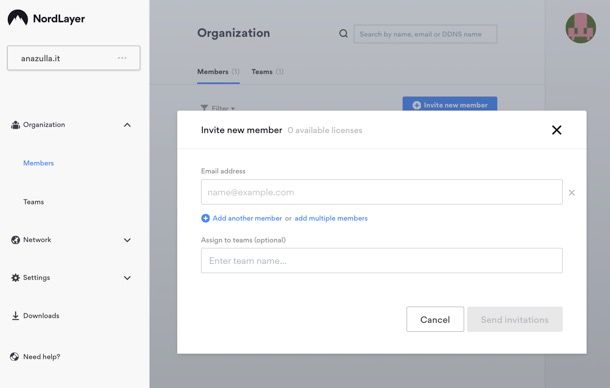Open the user avatar profile menu
610x388 pixels.
point(580,28)
